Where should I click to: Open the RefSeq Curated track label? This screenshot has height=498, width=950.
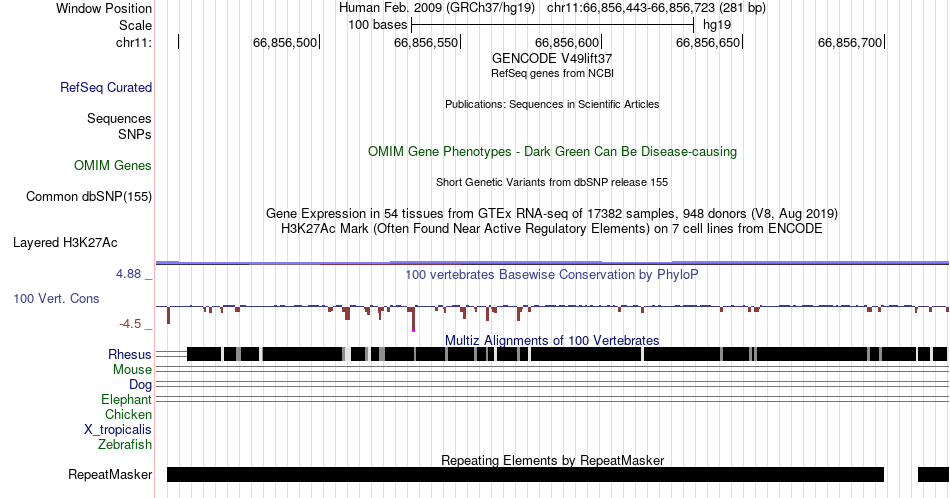click(106, 87)
